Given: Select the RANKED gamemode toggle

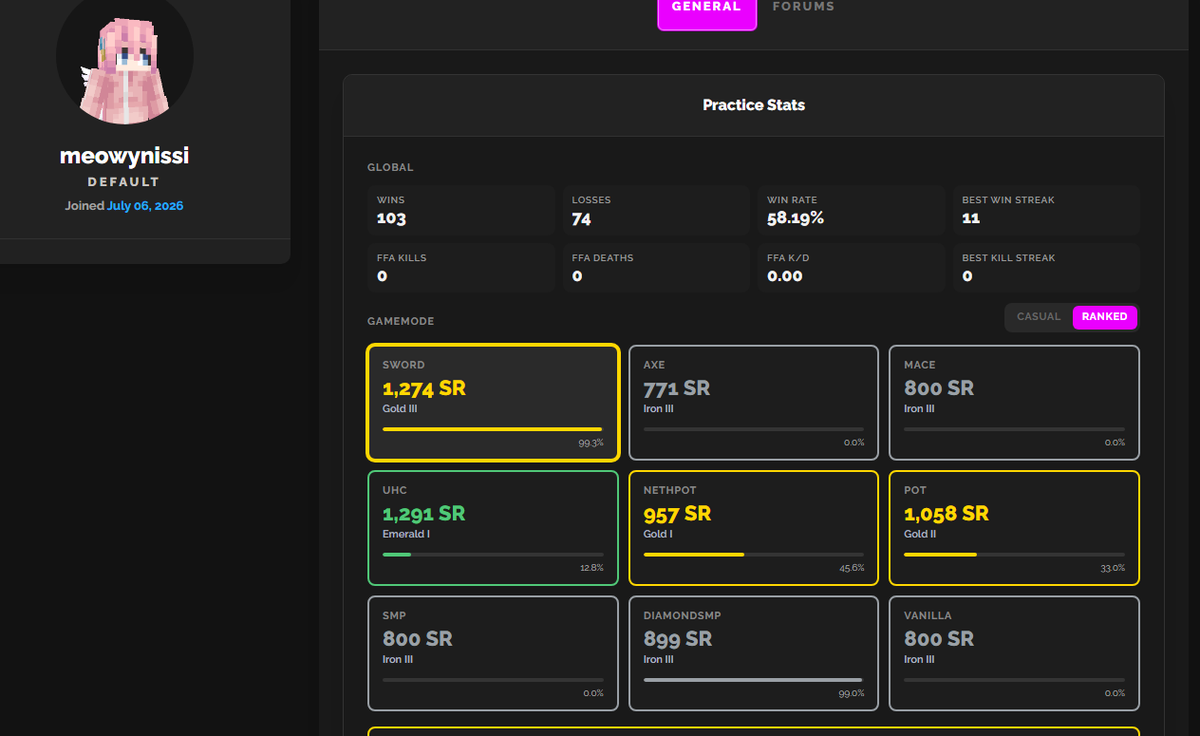Looking at the screenshot, I should [x=1104, y=317].
